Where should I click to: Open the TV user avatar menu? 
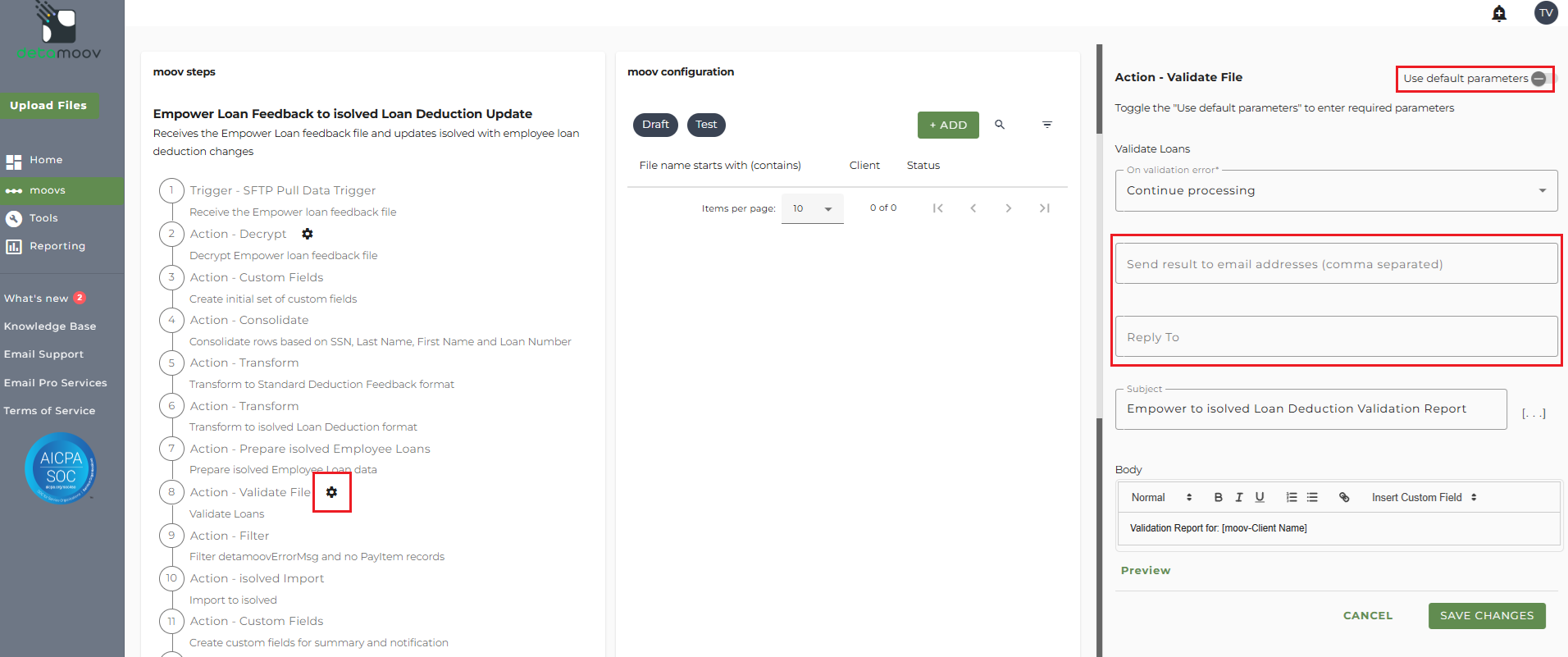[1546, 13]
